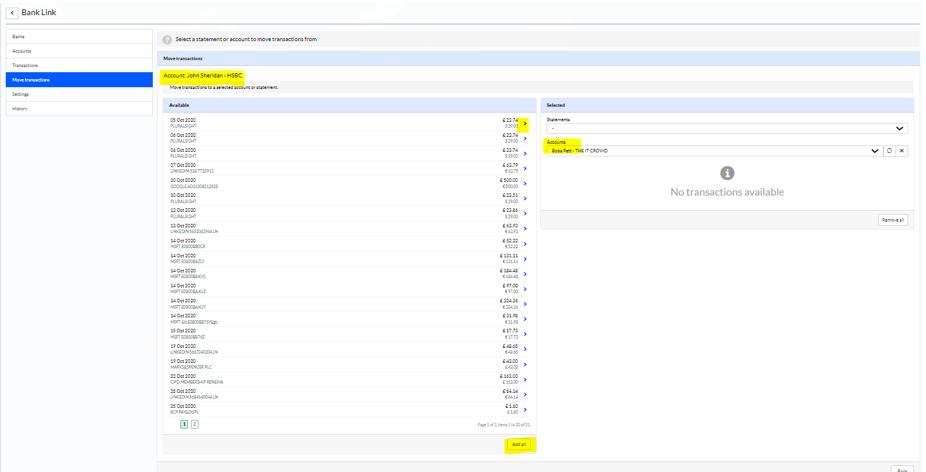Open the Accounts dropdown showing THE IT CROWD
The image size is (926, 472).
click(x=714, y=151)
